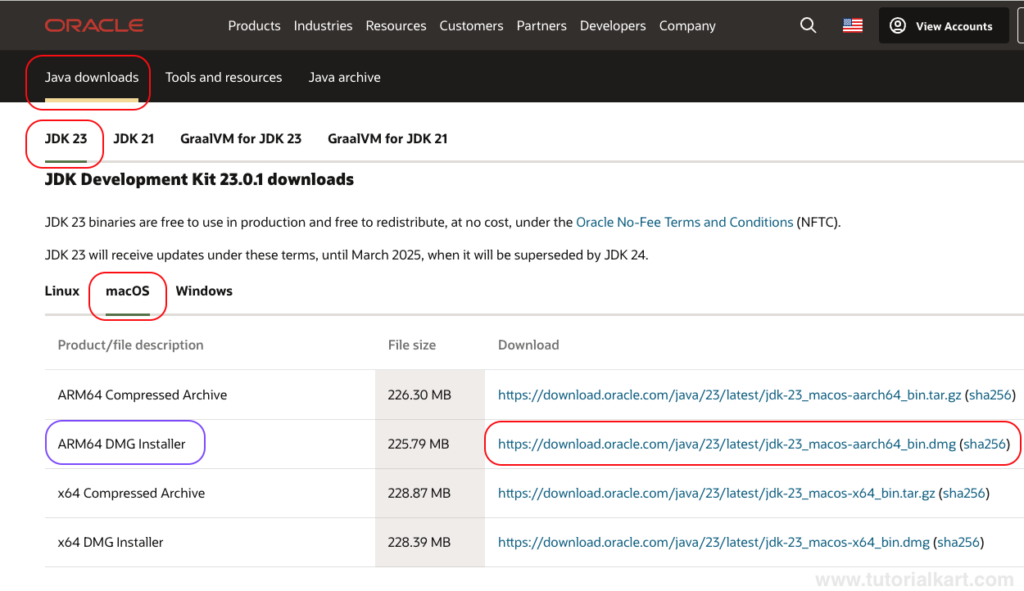
Task: Click the View Accounts person icon
Action: 897,26
